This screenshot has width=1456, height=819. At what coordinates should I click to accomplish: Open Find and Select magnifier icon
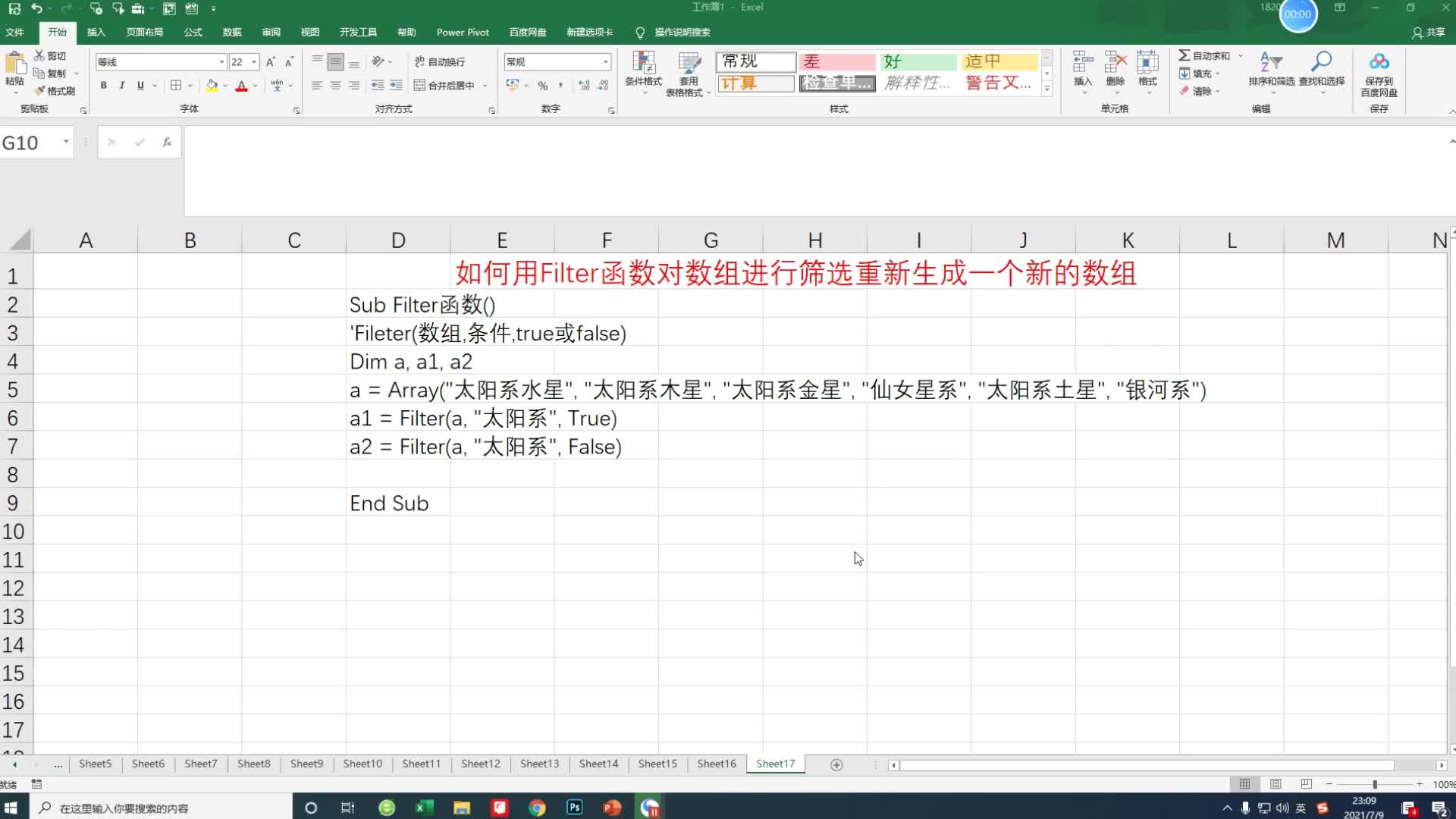pos(1321,62)
